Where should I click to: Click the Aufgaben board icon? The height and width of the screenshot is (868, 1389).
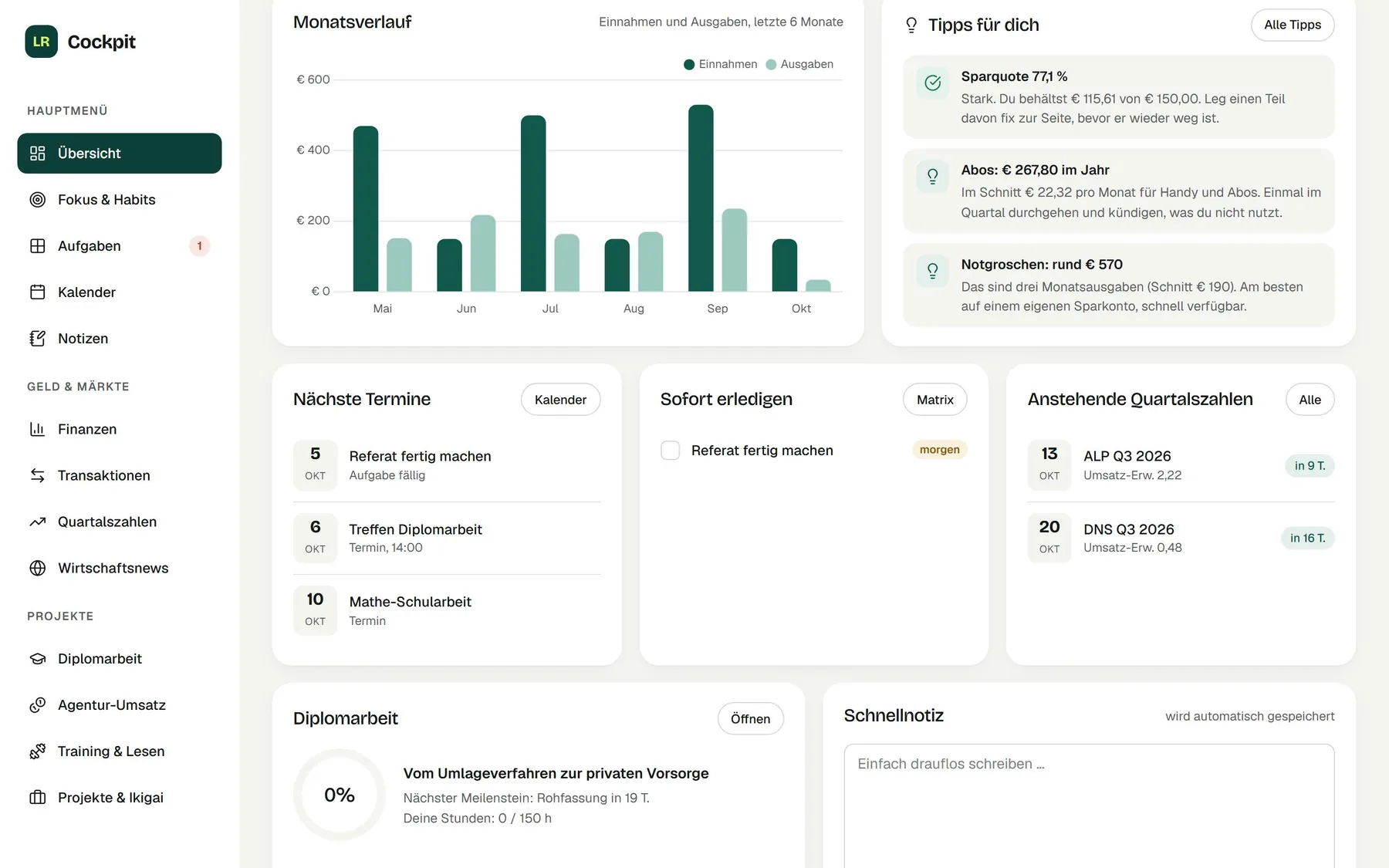(38, 246)
